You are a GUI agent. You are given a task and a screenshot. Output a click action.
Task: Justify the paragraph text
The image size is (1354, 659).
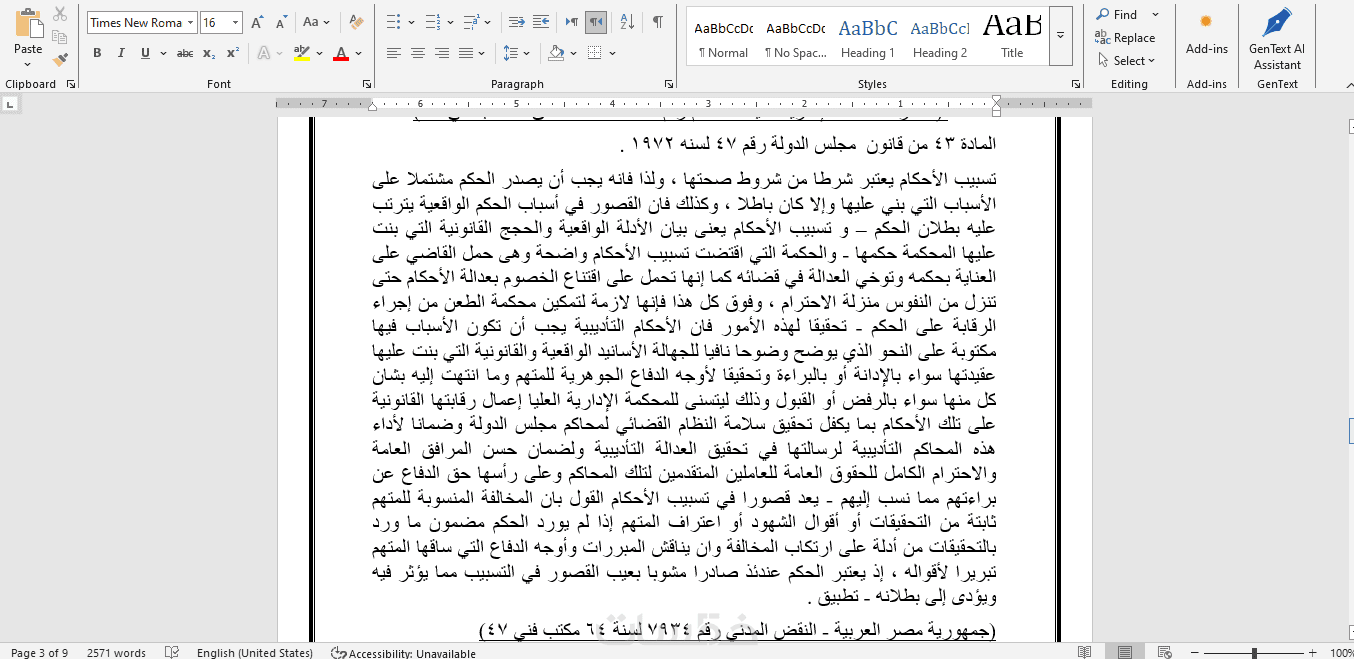pyautogui.click(x=467, y=53)
